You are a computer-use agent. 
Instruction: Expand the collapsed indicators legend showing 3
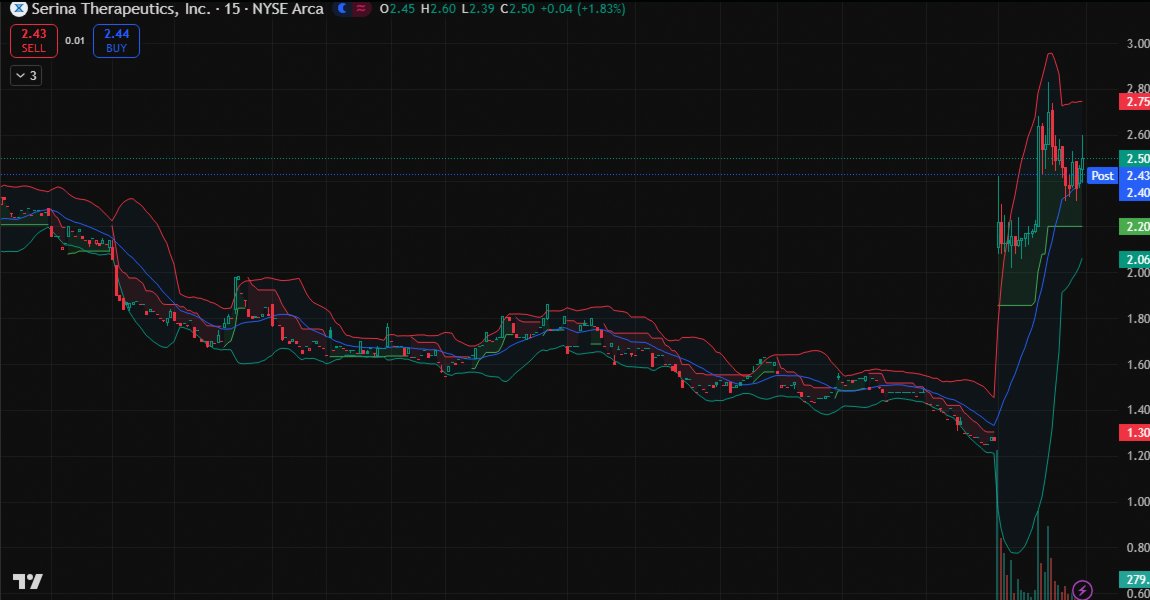tap(26, 76)
